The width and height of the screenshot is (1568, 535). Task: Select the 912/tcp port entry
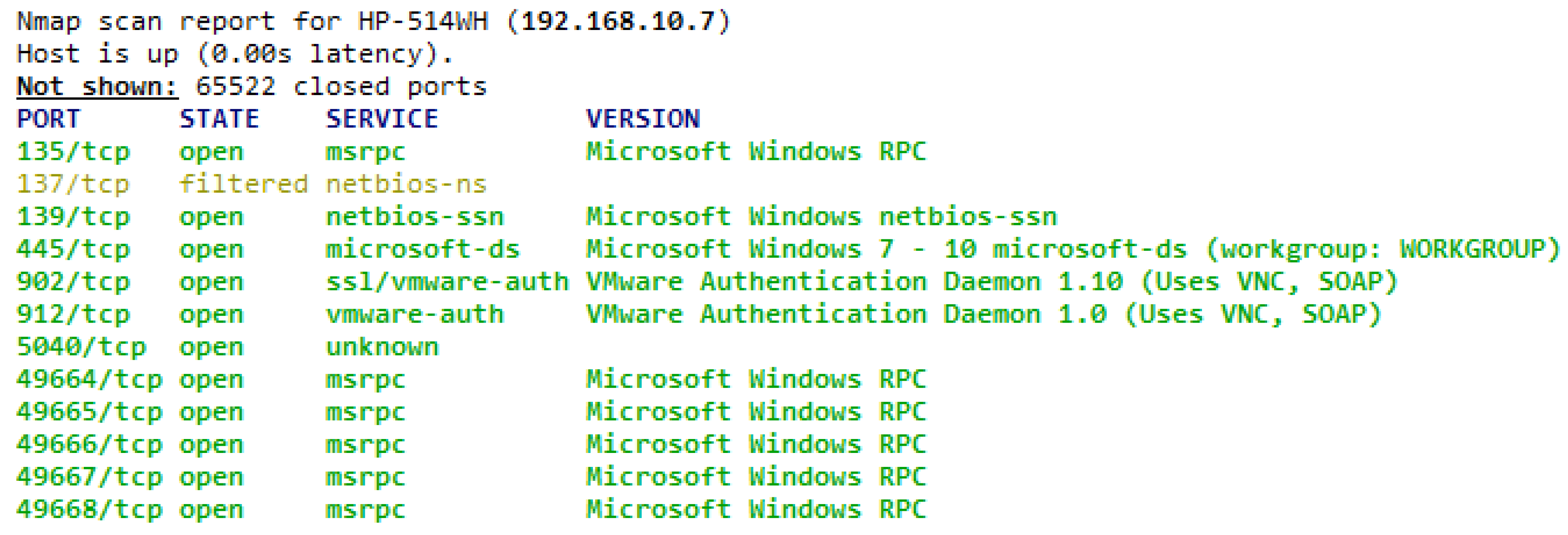73,315
